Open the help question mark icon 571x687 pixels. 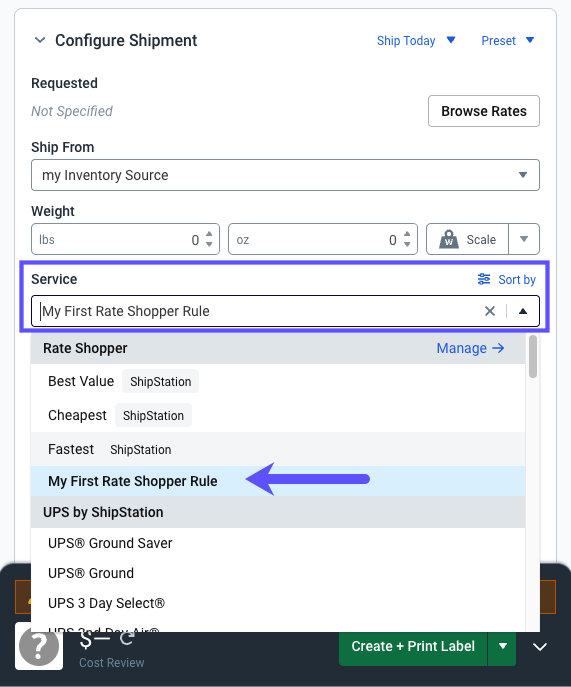click(39, 646)
